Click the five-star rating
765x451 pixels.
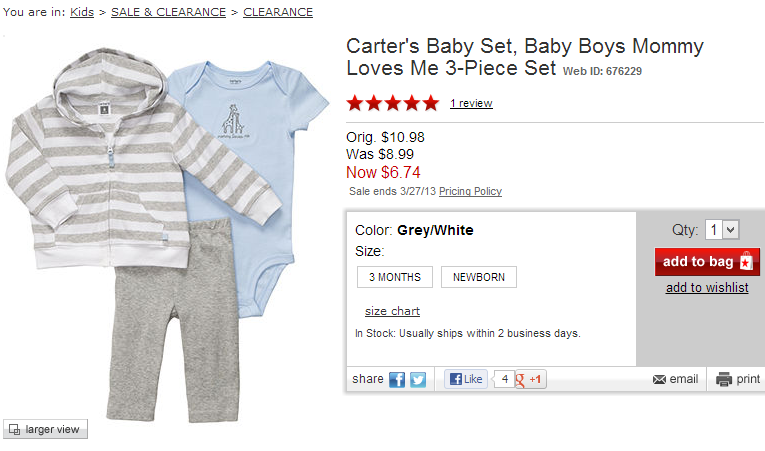pos(392,103)
